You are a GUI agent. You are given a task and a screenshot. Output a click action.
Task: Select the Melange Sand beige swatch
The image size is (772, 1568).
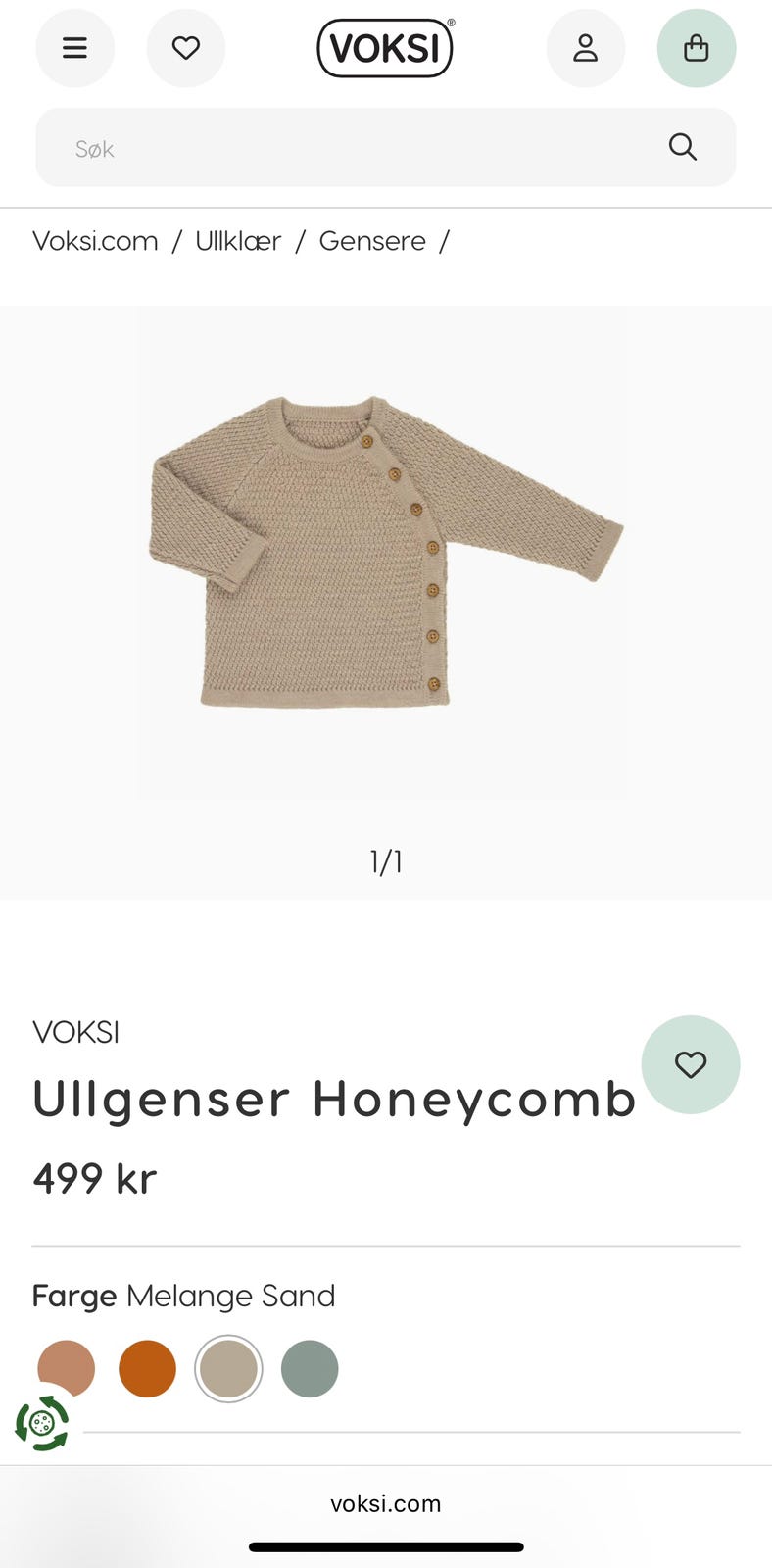(x=228, y=1369)
